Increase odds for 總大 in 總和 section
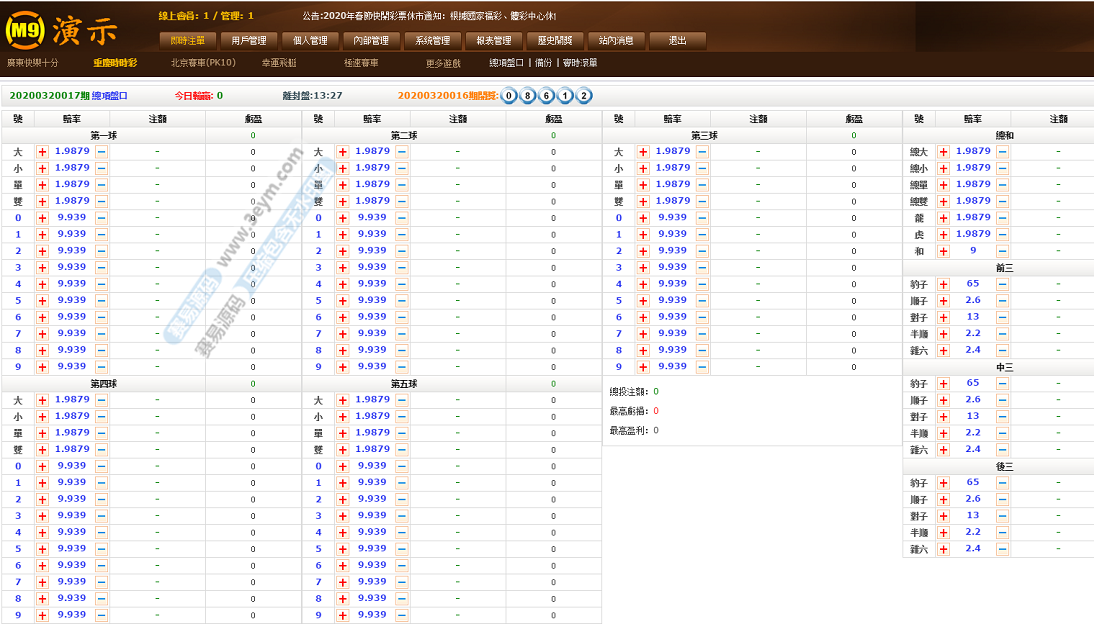Image resolution: width=1094 pixels, height=627 pixels. (943, 152)
